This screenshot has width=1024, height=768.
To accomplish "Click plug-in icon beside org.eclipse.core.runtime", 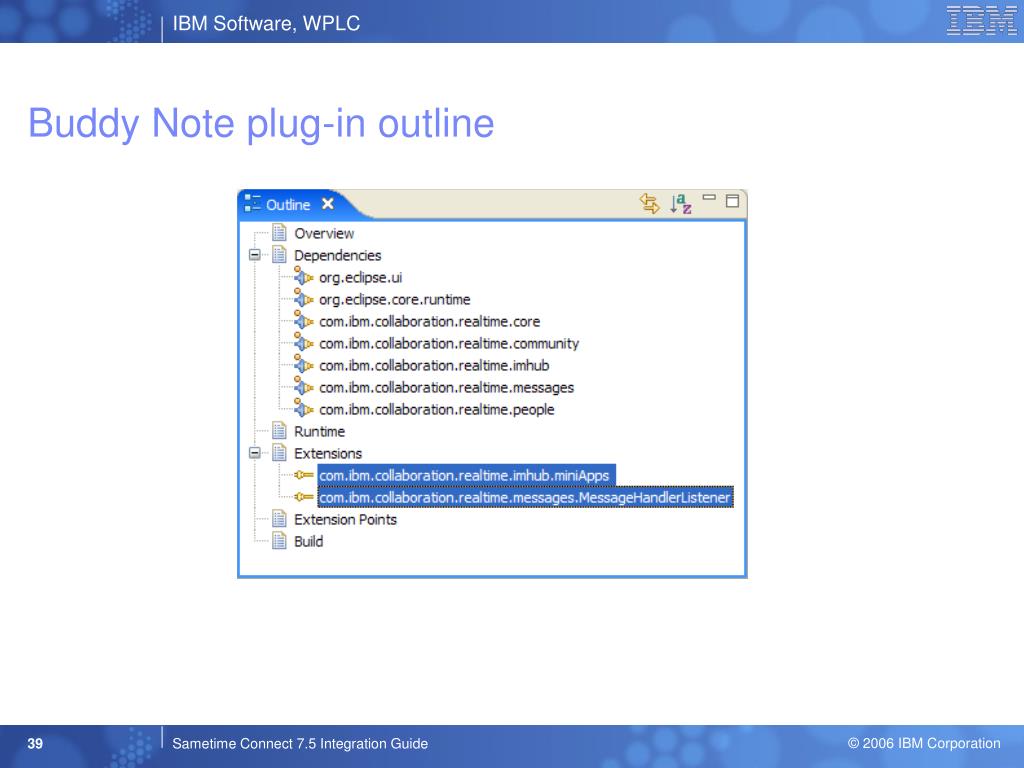I will (x=303, y=298).
